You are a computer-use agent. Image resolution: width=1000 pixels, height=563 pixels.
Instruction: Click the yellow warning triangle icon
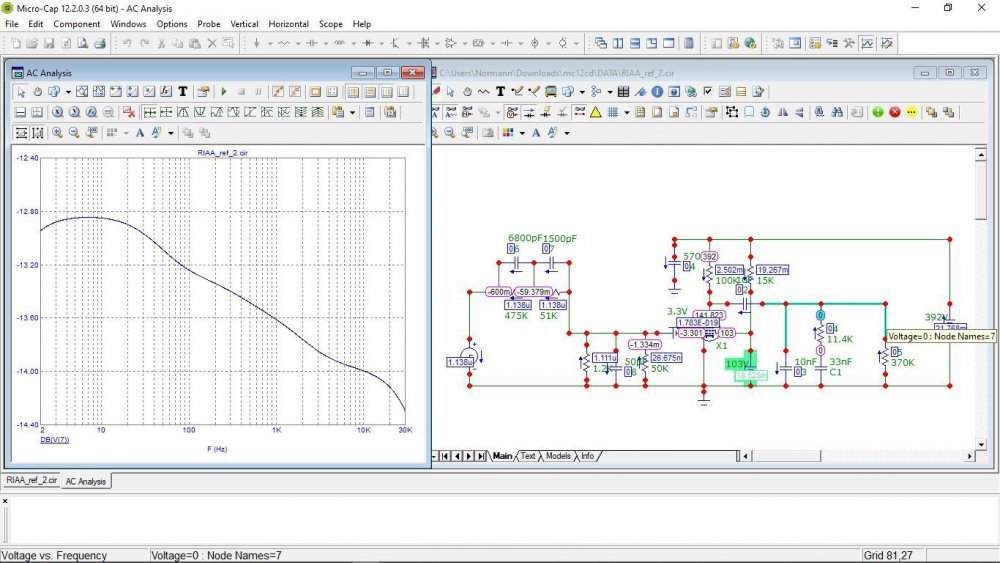595,112
